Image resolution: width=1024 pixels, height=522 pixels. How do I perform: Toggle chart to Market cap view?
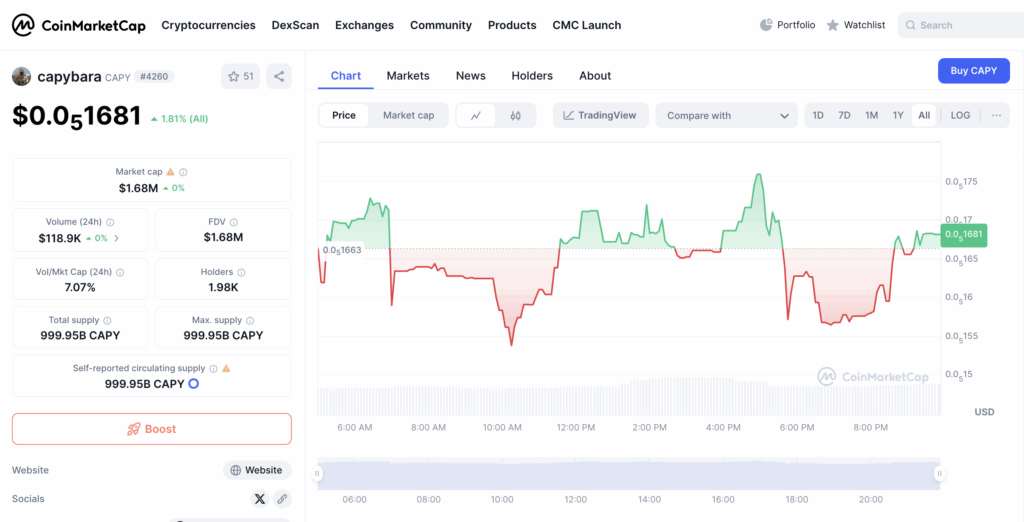pos(408,116)
